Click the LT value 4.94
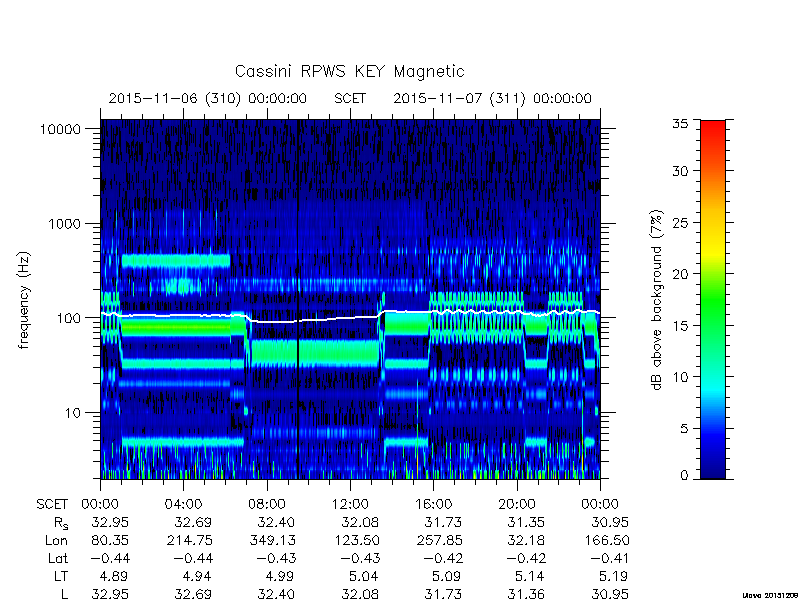The width and height of the screenshot is (800, 600). coord(196,577)
